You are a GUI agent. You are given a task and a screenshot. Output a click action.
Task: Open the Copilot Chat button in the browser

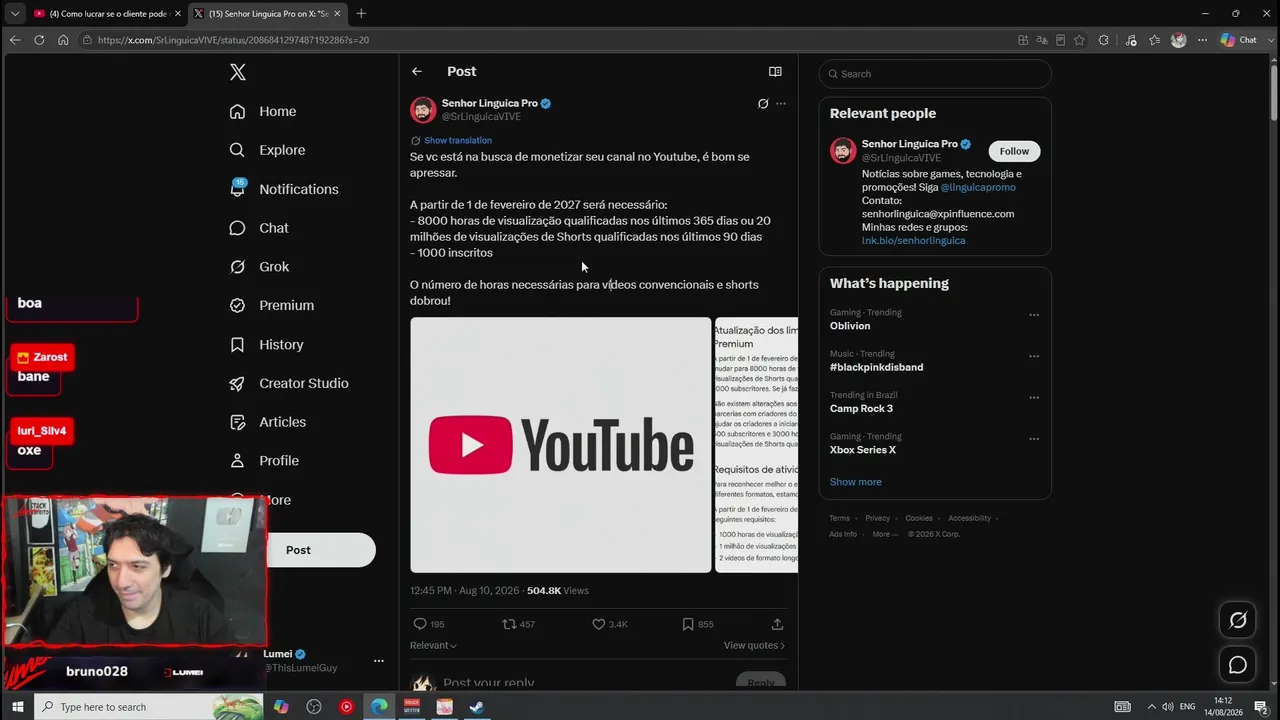click(1239, 40)
